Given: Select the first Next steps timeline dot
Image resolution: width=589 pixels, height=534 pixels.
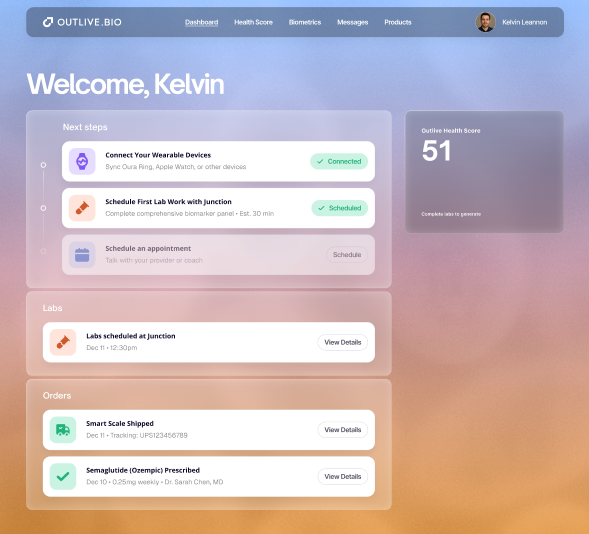Looking at the screenshot, I should tap(43, 165).
